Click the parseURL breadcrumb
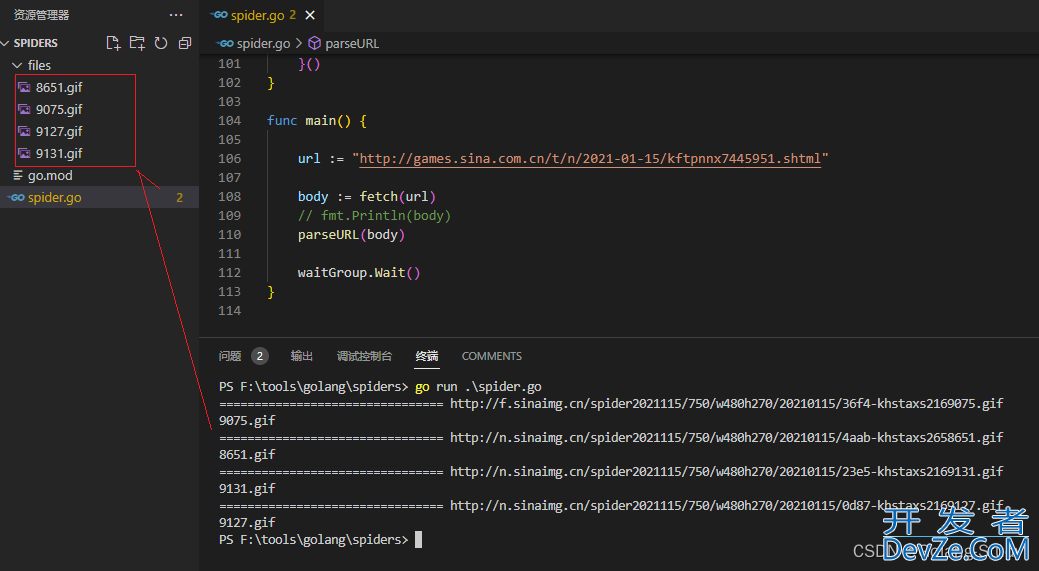 point(352,43)
